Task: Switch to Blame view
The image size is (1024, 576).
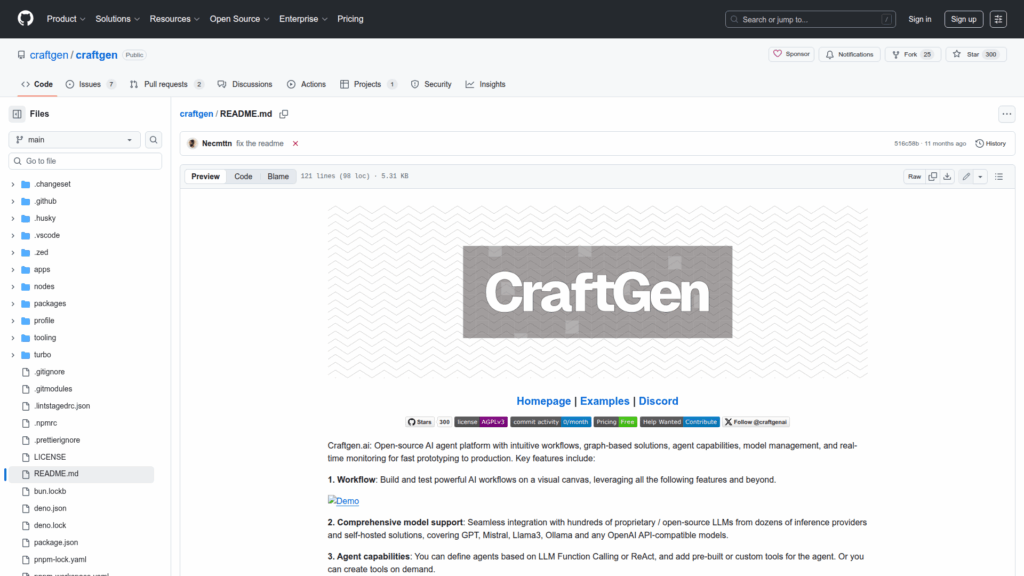Action: tap(277, 176)
